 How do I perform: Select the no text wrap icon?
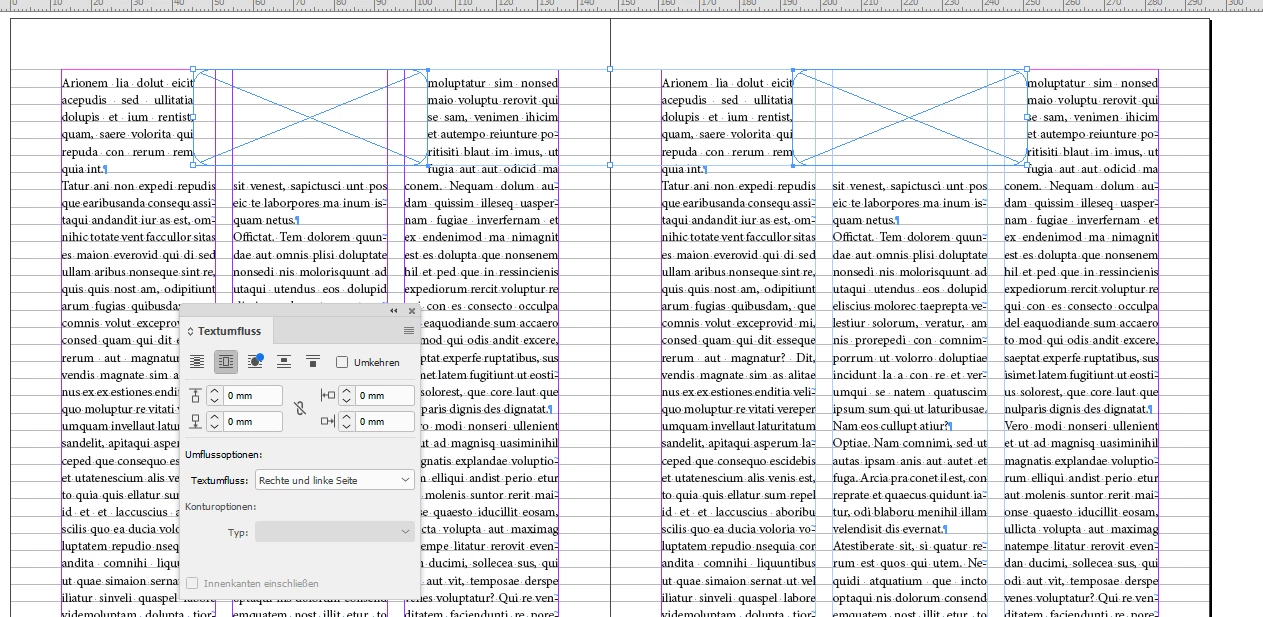click(197, 362)
